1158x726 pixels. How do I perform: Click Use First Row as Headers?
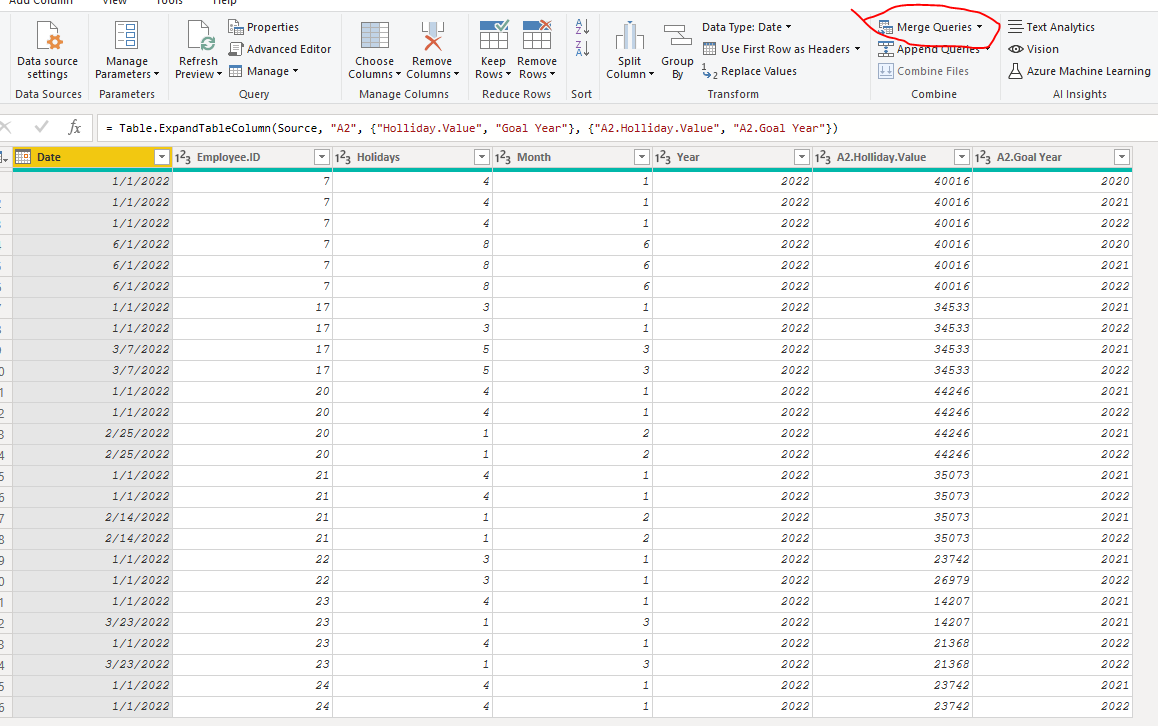(x=776, y=49)
